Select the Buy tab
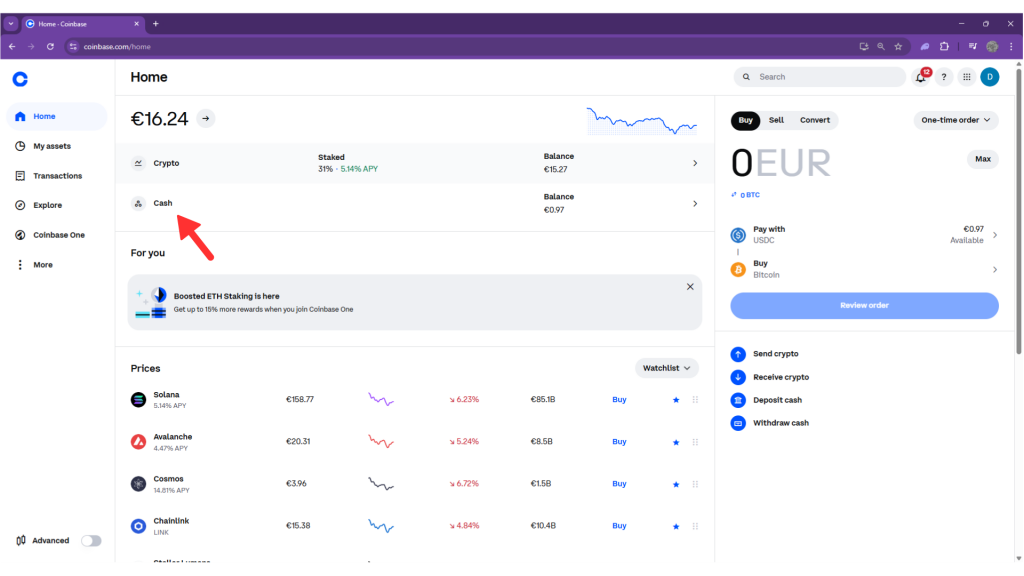The height and width of the screenshot is (576, 1024). [745, 120]
